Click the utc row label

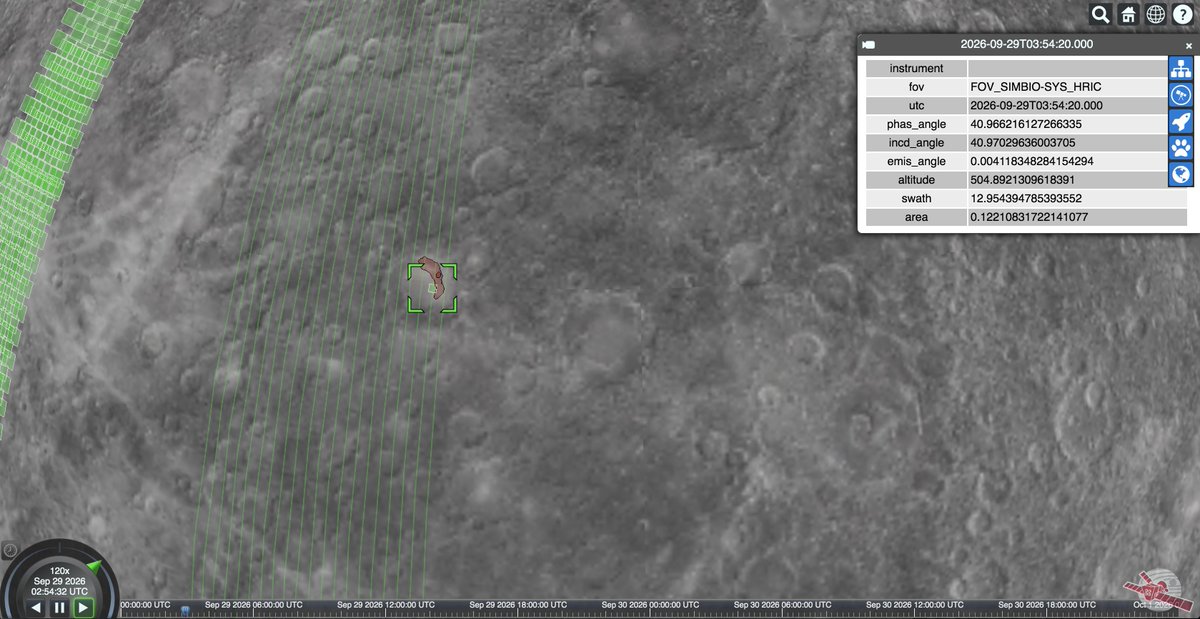coord(916,105)
